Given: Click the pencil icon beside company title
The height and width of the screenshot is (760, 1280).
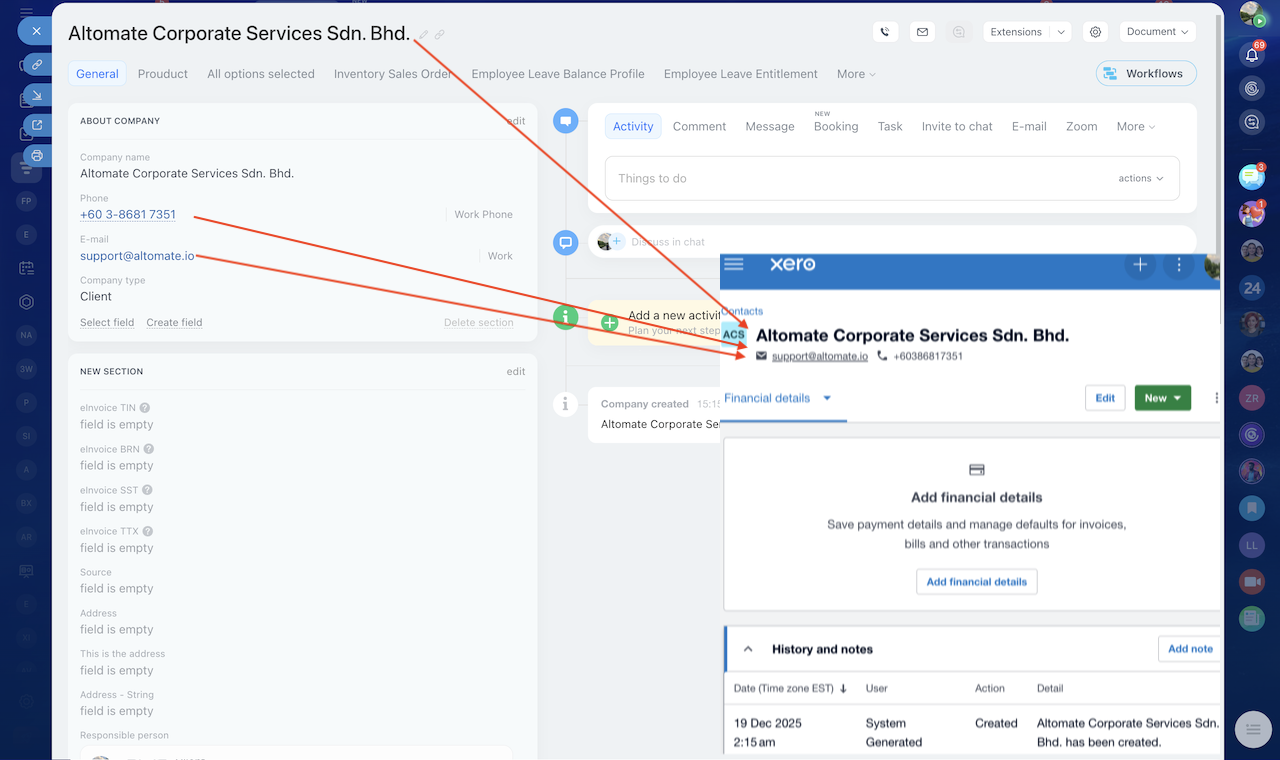Looking at the screenshot, I should click(x=423, y=35).
